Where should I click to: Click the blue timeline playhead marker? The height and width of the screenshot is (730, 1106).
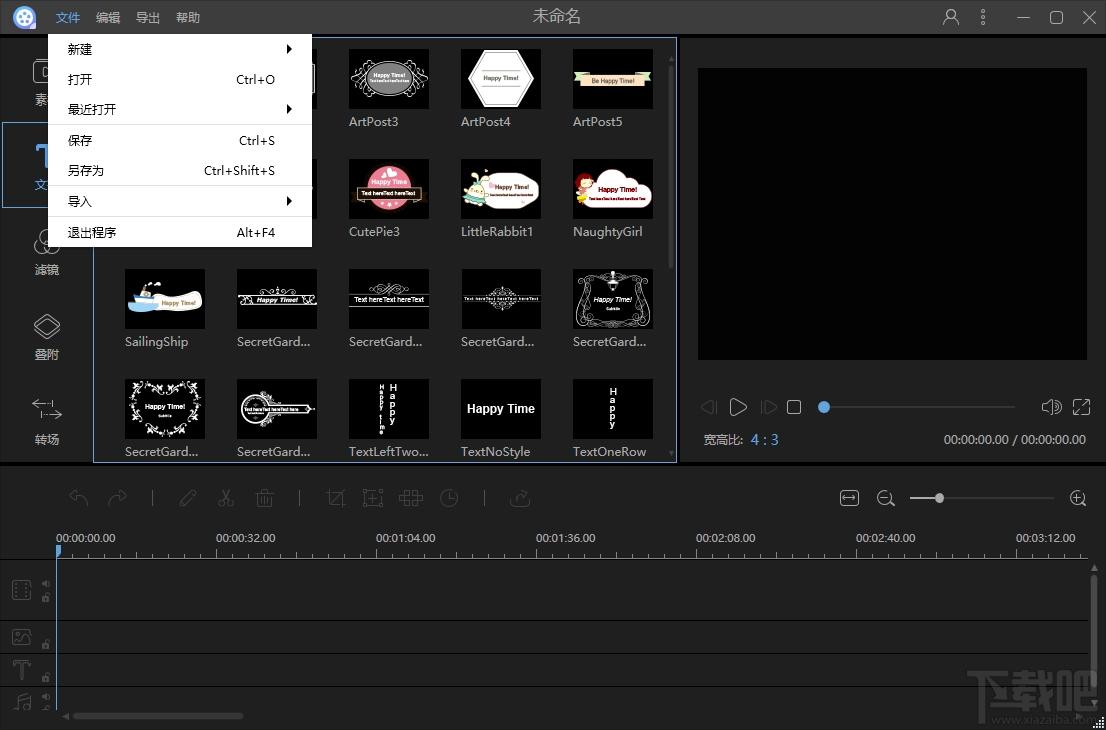point(59,551)
